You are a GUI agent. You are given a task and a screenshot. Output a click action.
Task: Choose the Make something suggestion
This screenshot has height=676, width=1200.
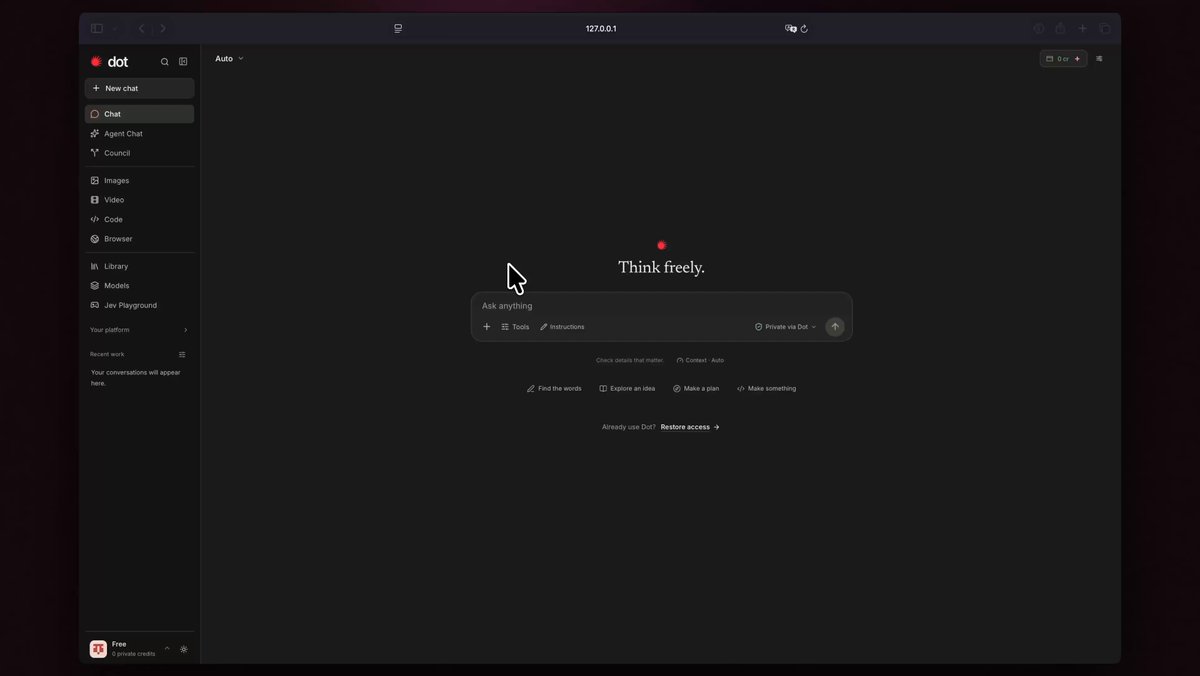pos(766,389)
